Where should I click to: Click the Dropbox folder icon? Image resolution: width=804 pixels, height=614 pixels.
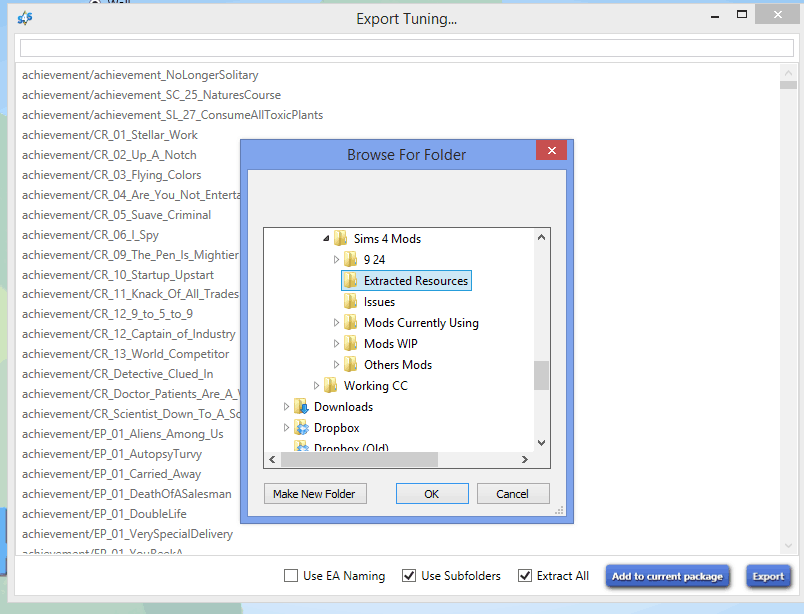pos(301,428)
